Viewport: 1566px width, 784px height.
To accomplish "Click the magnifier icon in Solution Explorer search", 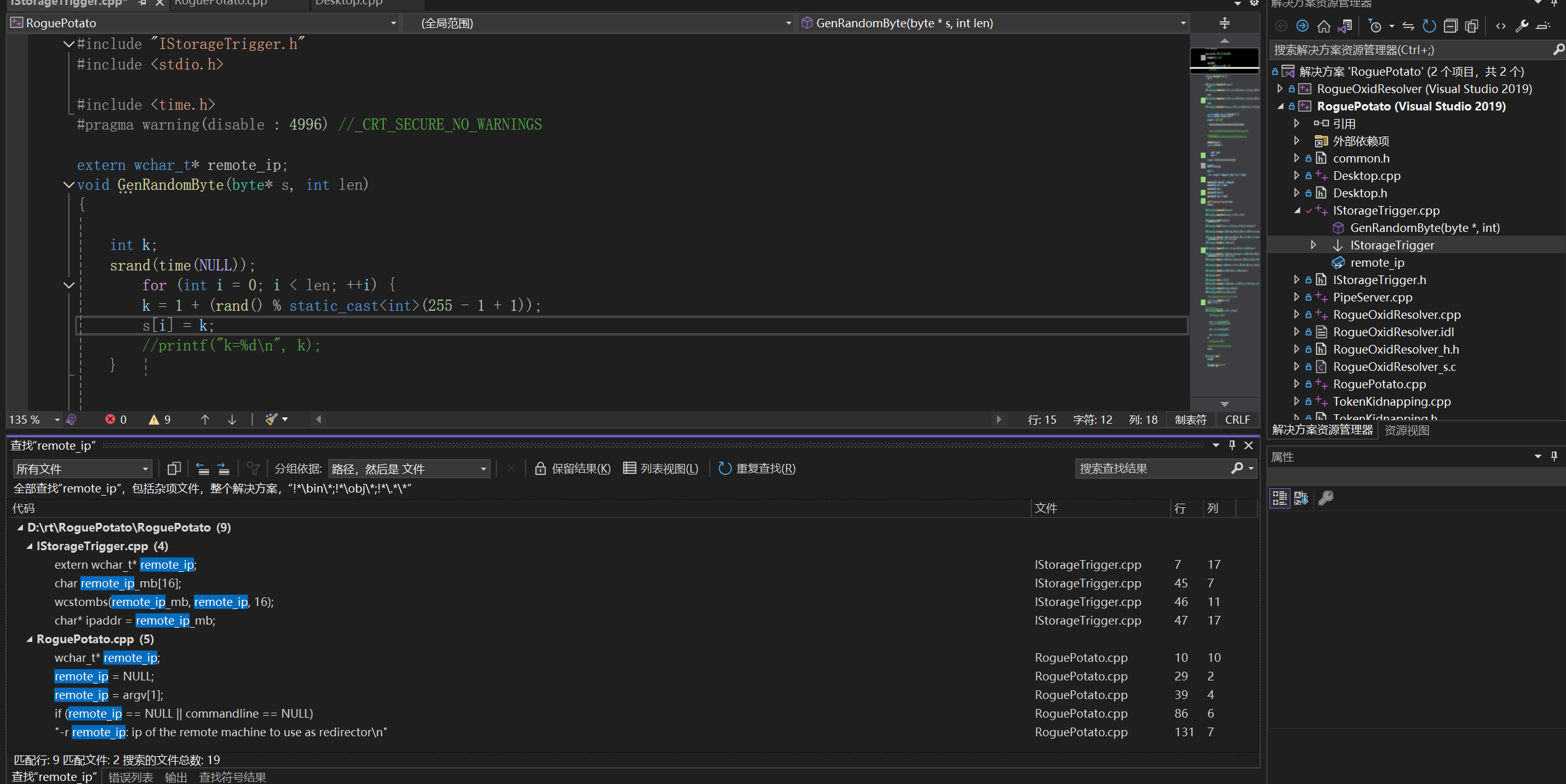I will click(x=1558, y=50).
